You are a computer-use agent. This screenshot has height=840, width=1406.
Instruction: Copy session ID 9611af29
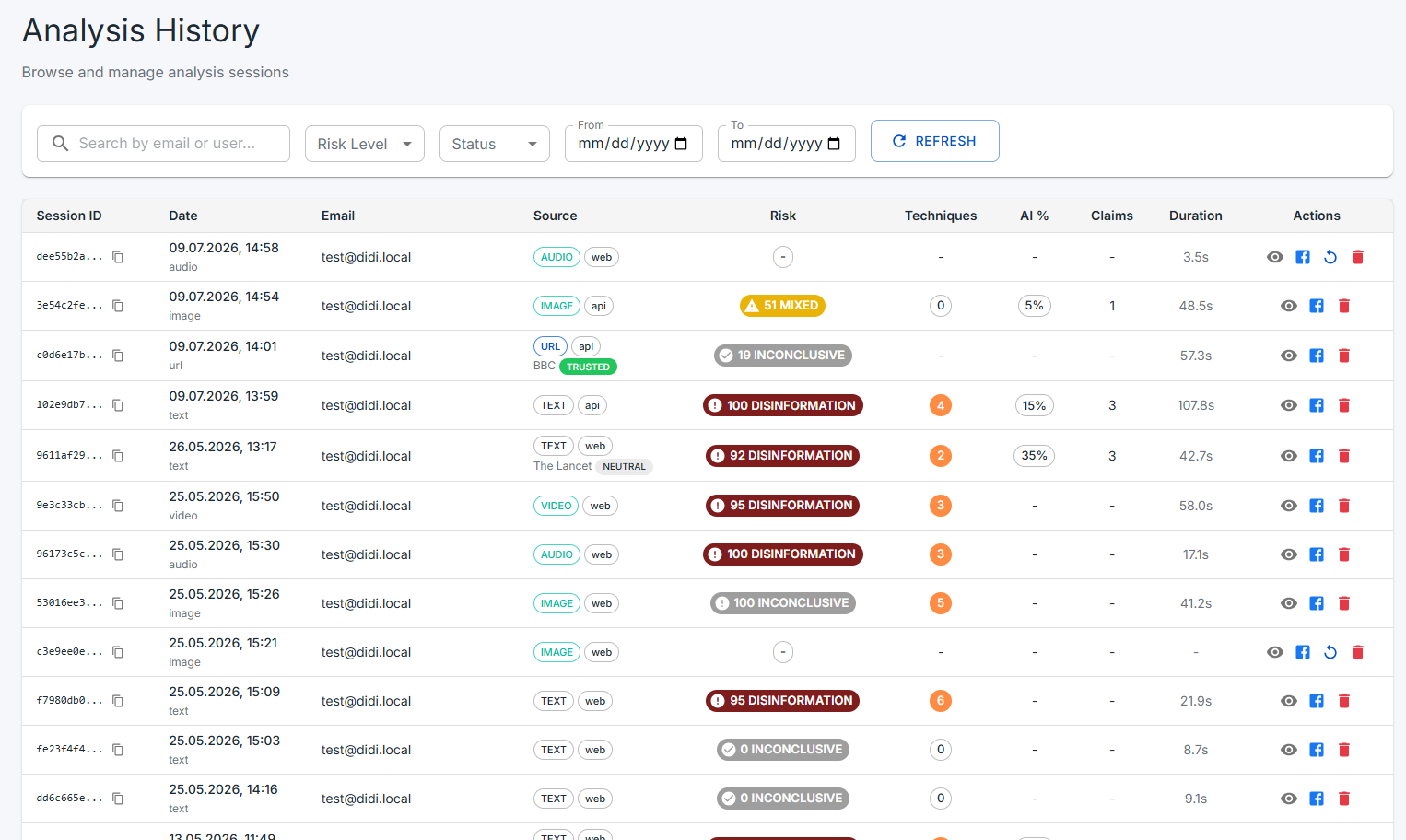tap(118, 456)
